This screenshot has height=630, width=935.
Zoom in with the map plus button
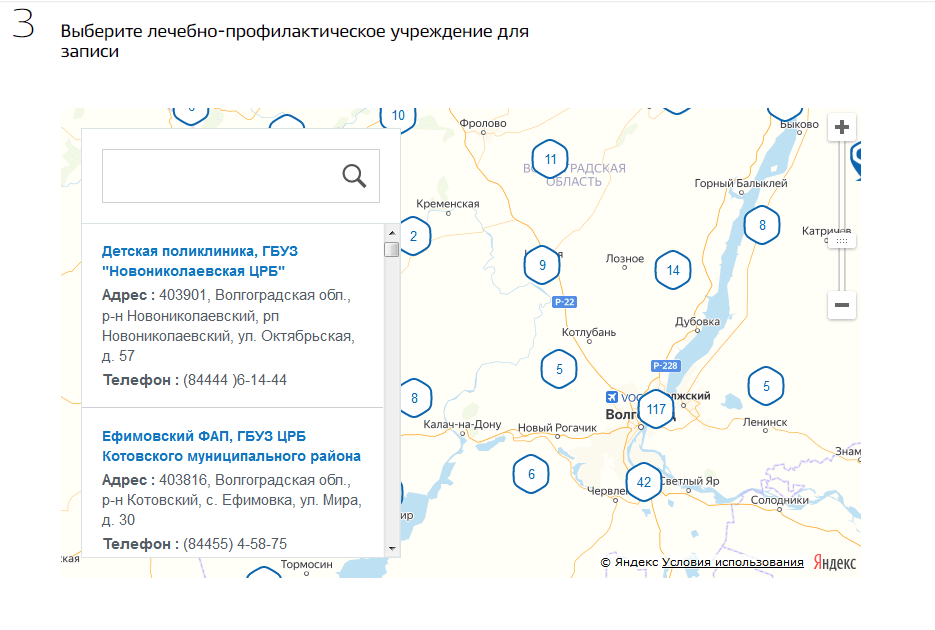coord(841,127)
